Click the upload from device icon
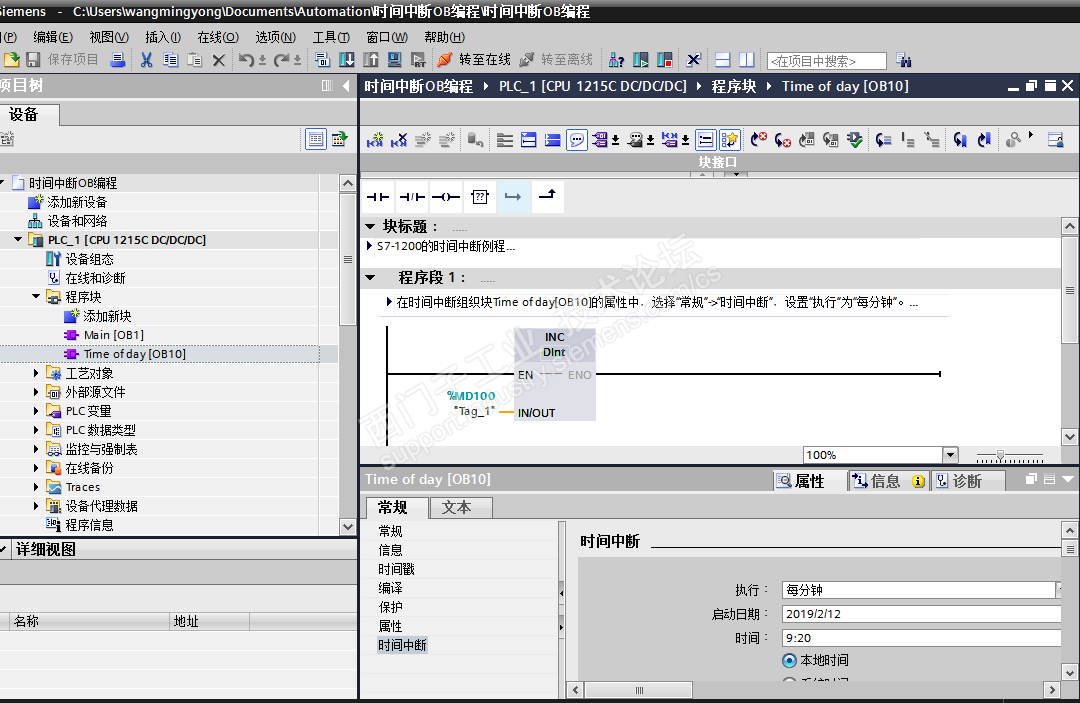Viewport: 1080px width, 703px height. click(371, 60)
